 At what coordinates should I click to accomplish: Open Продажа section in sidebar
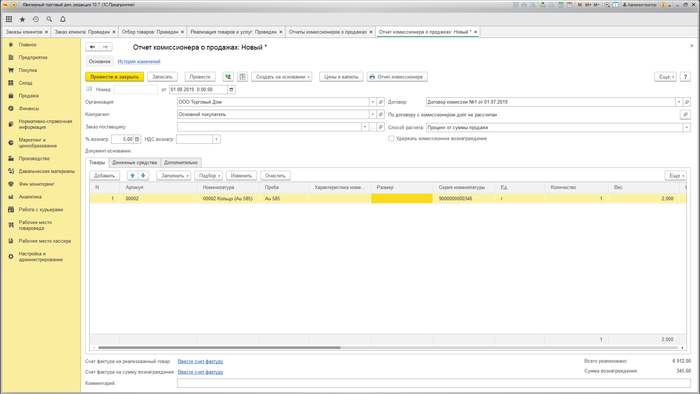pyautogui.click(x=29, y=96)
